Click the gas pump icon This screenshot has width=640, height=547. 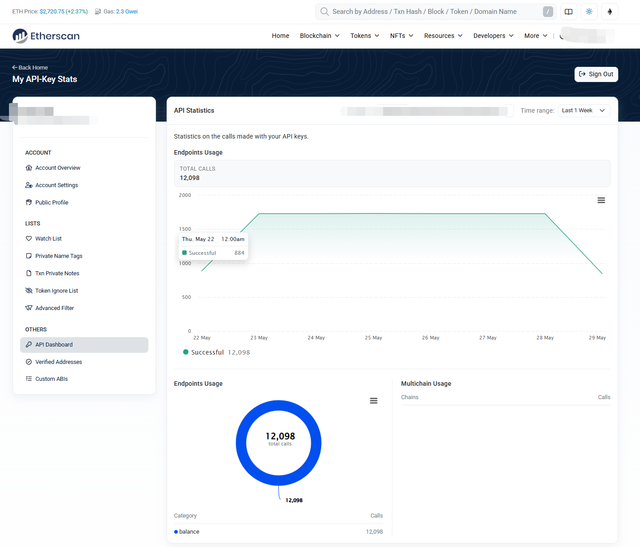coord(98,11)
